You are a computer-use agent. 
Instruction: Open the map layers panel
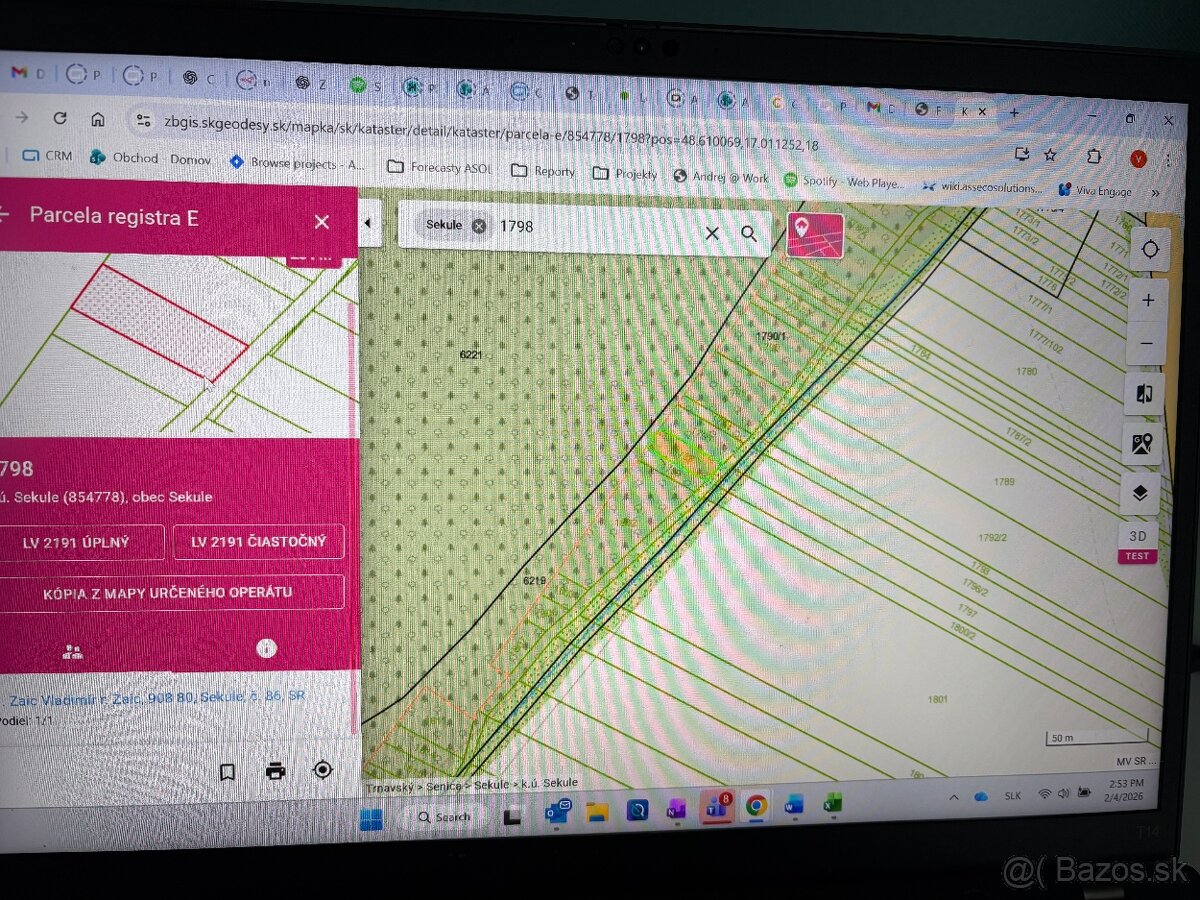1140,493
